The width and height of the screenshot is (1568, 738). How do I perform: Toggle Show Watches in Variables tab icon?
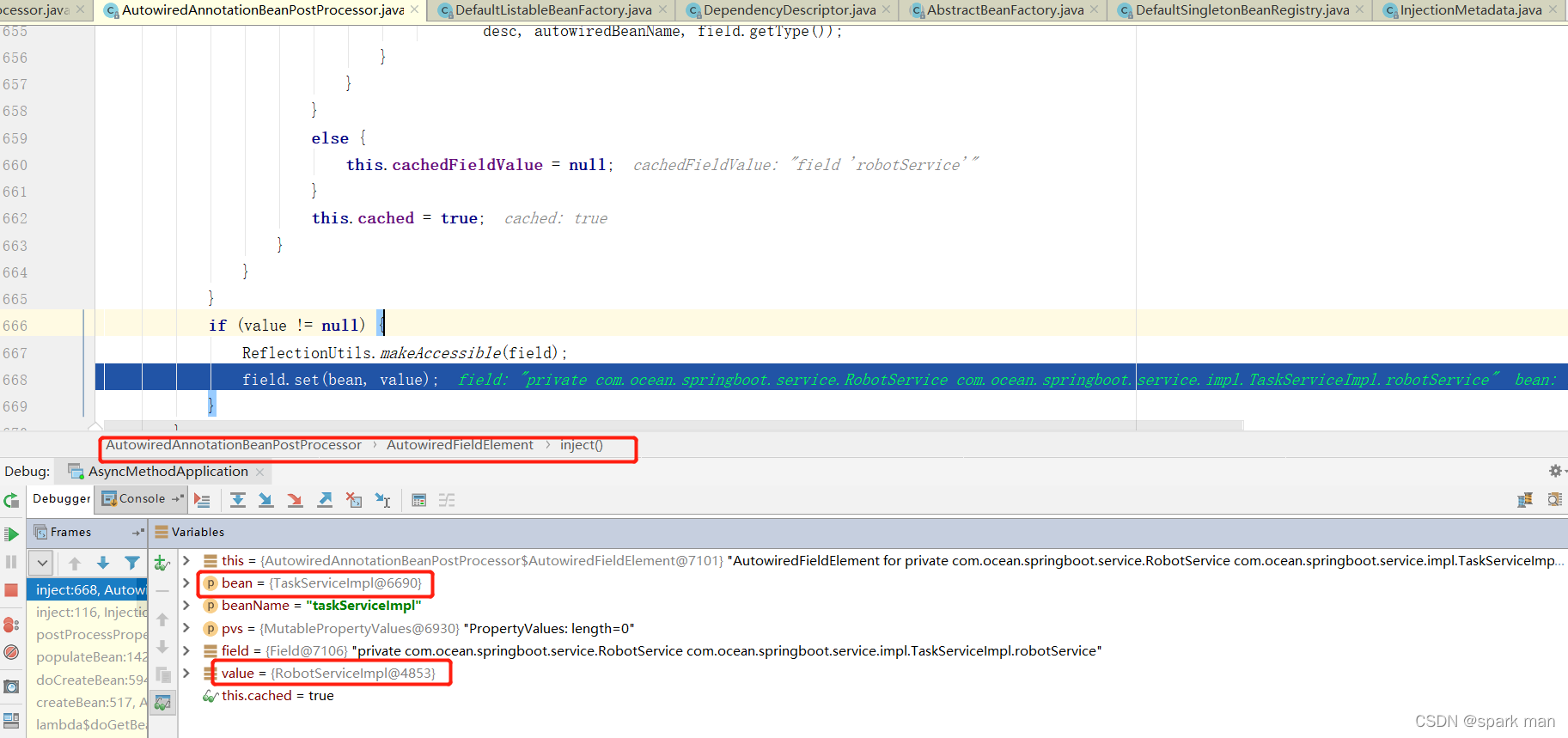click(162, 703)
